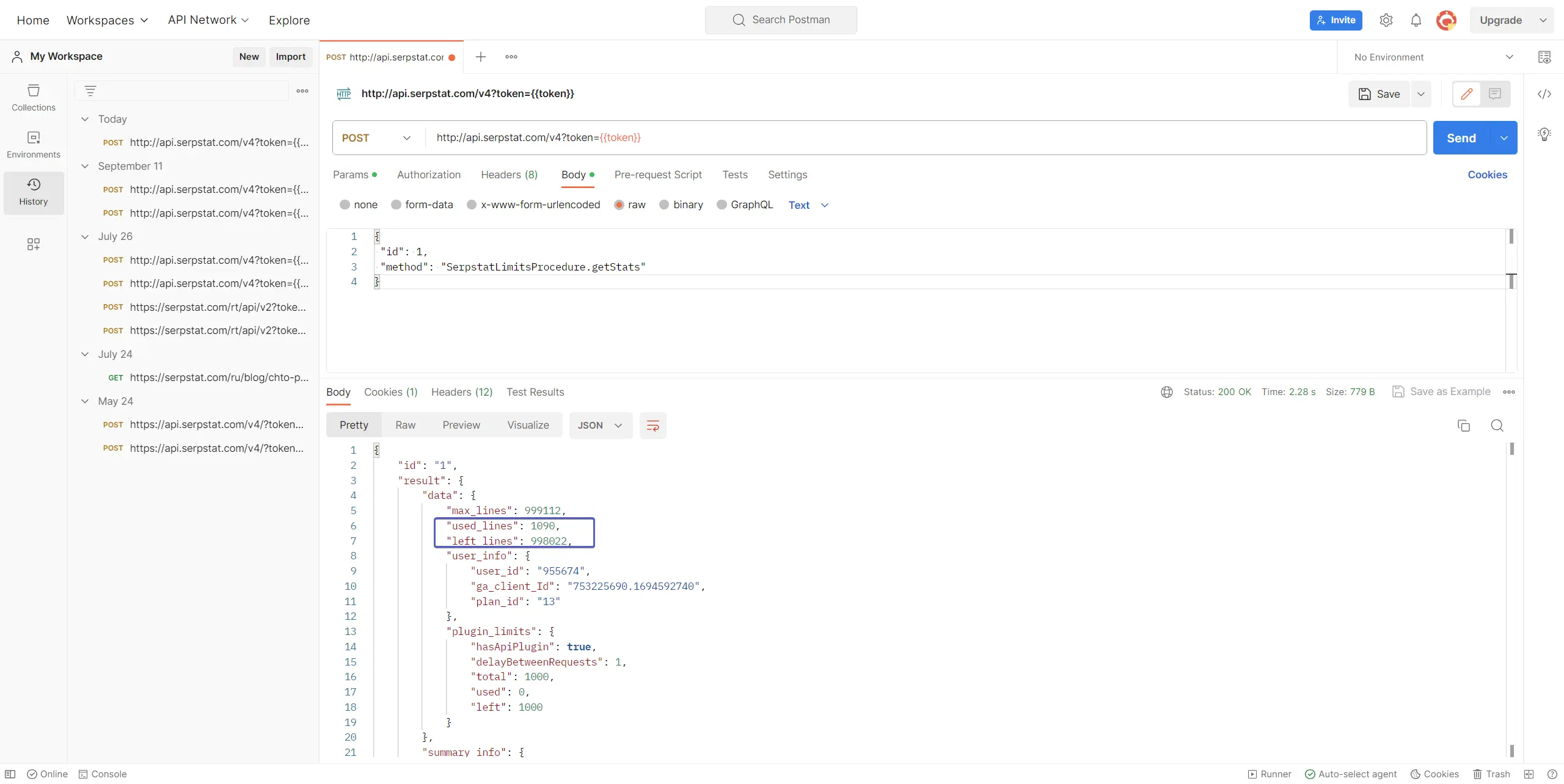Open history options three-dot menu

pos(302,91)
